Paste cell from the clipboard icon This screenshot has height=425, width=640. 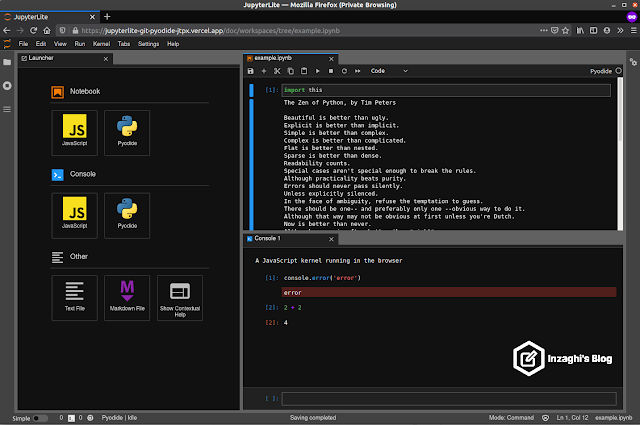pos(304,71)
